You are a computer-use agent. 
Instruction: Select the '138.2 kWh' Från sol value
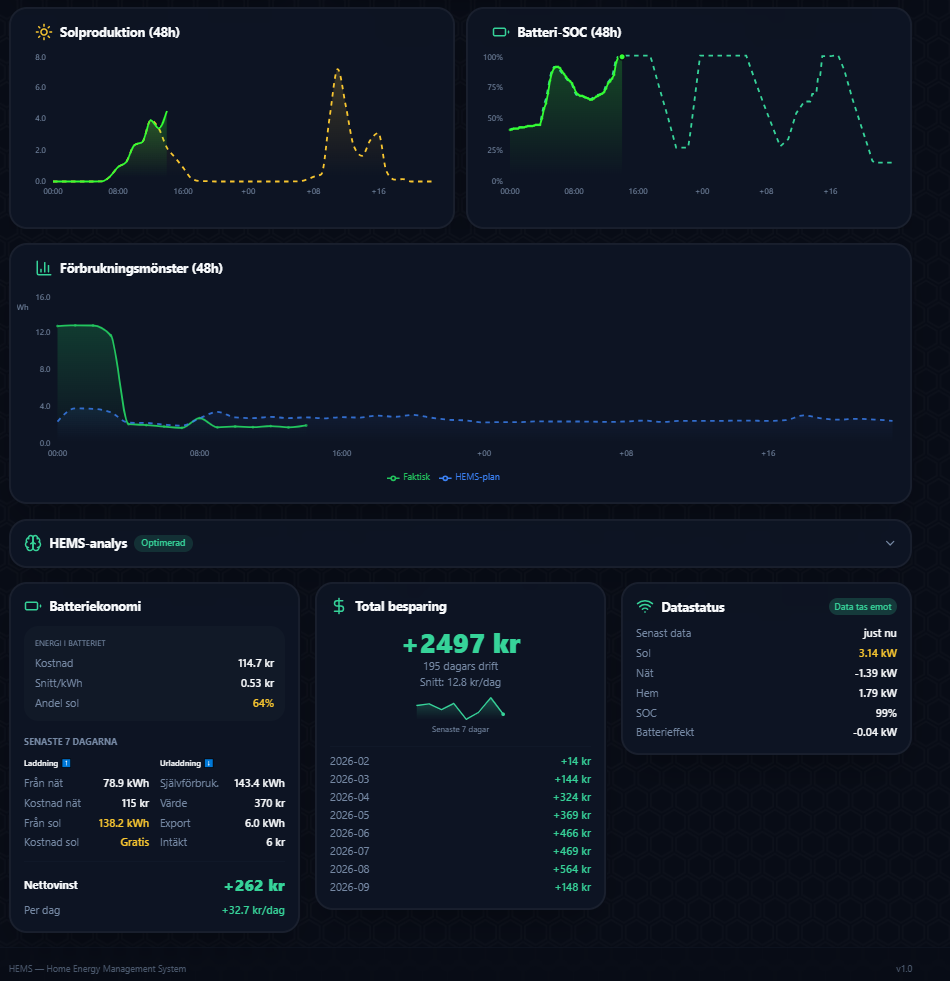tap(124, 823)
